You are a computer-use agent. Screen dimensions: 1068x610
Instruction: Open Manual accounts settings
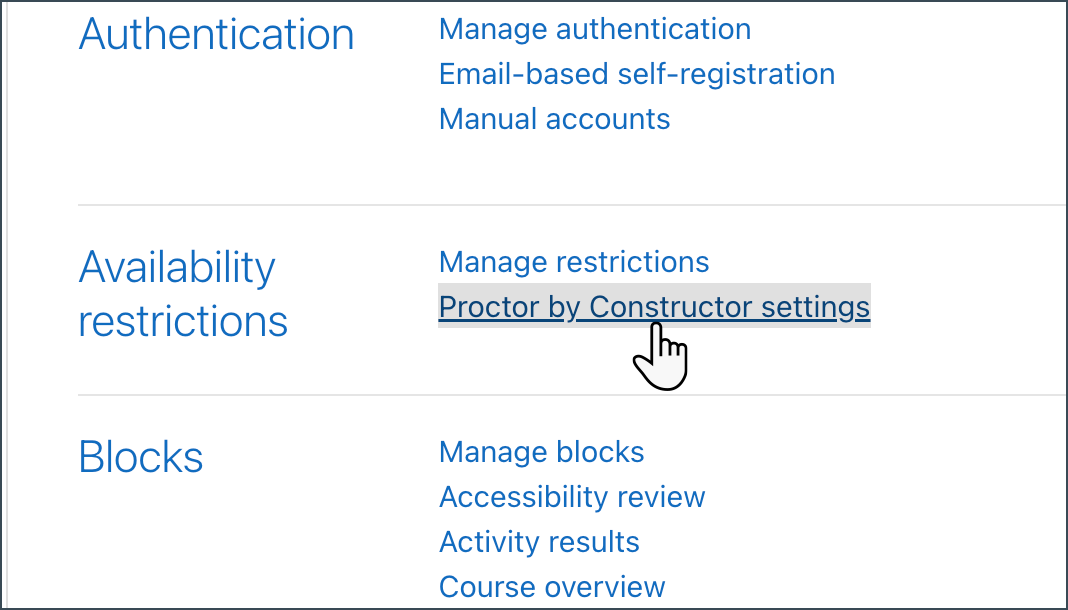[554, 119]
